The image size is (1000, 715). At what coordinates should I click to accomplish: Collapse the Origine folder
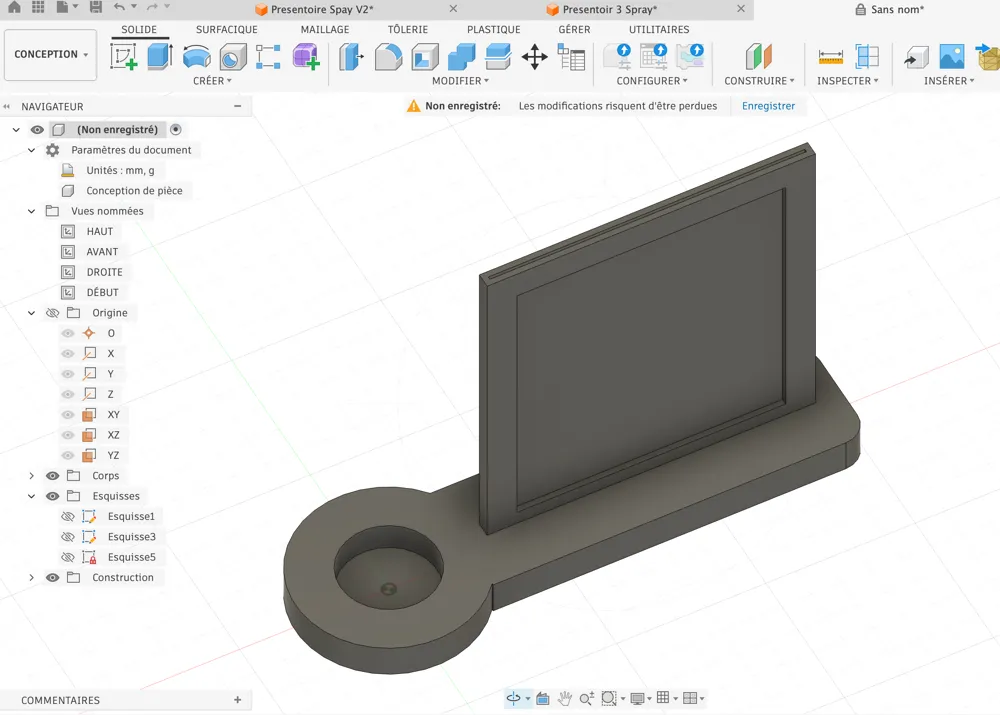pos(31,313)
